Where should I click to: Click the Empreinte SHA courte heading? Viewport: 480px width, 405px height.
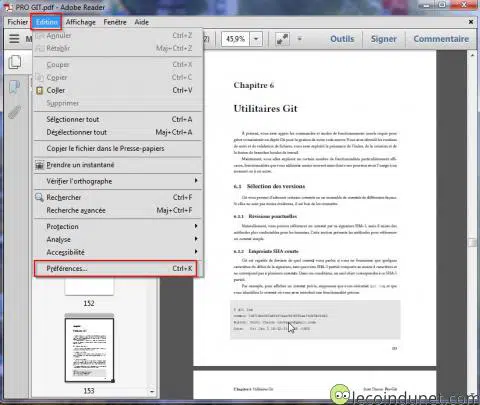(x=273, y=251)
